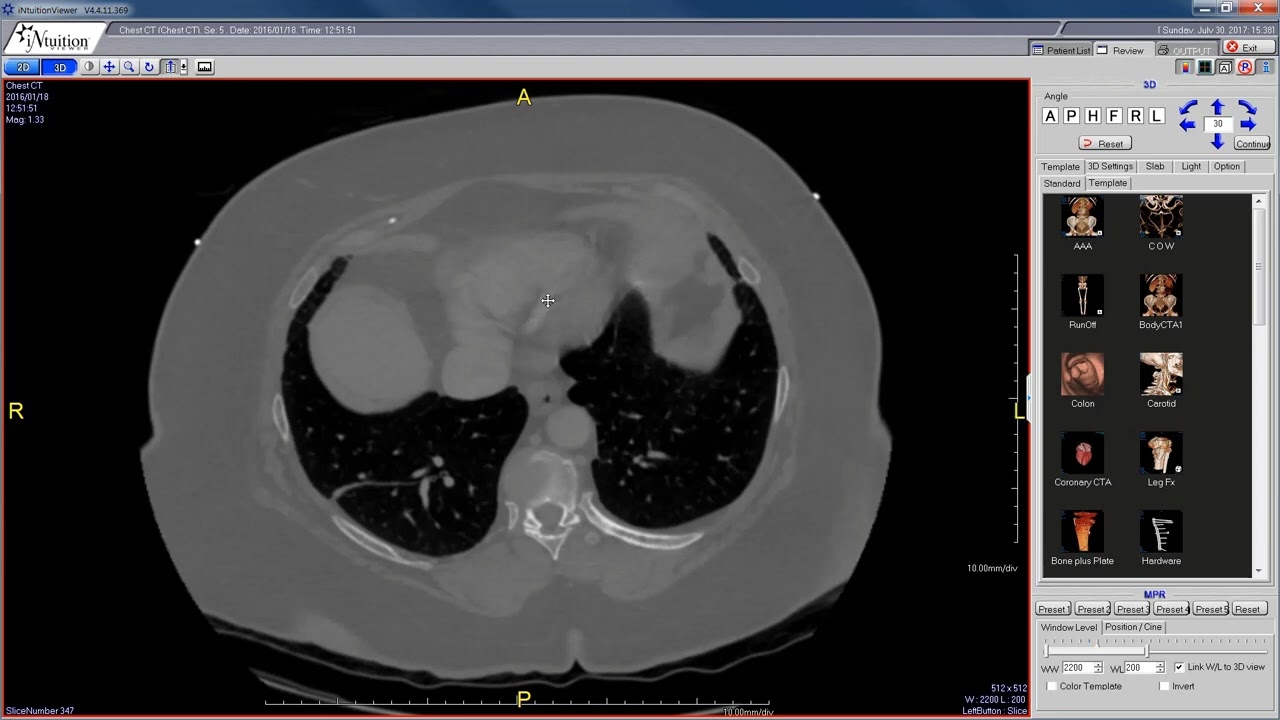The image size is (1280, 720).
Task: Click the window level slider track
Action: point(1156,650)
